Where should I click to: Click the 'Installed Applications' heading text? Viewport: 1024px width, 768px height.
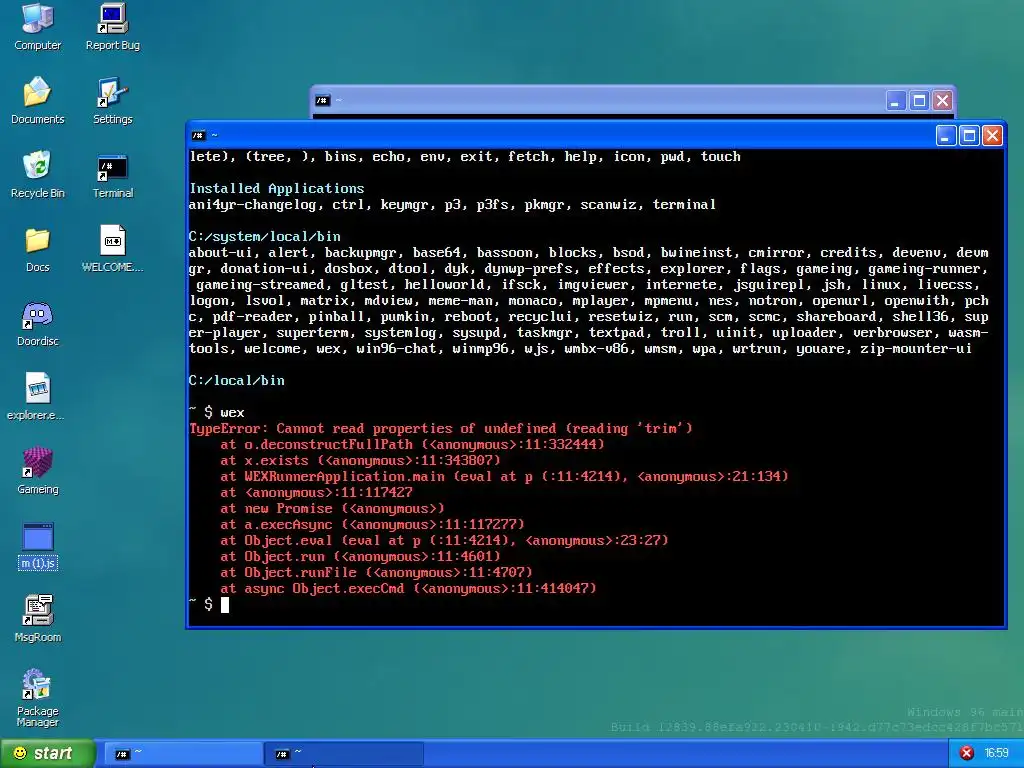276,188
